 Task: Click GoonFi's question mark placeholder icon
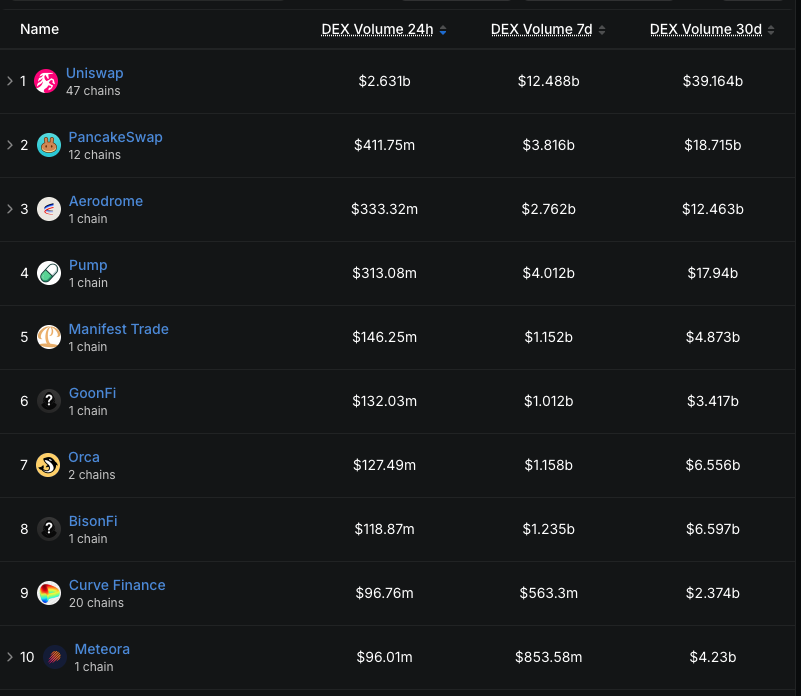tap(49, 401)
